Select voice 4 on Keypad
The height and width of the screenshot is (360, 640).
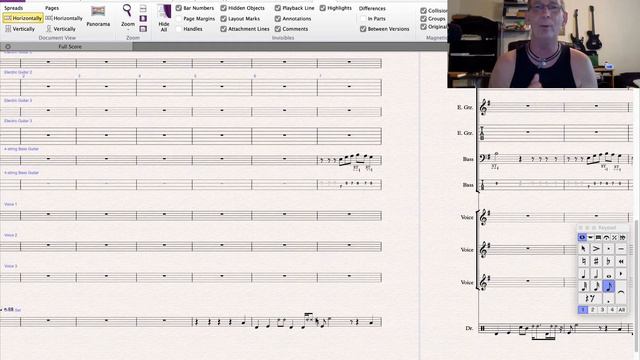(x=611, y=310)
